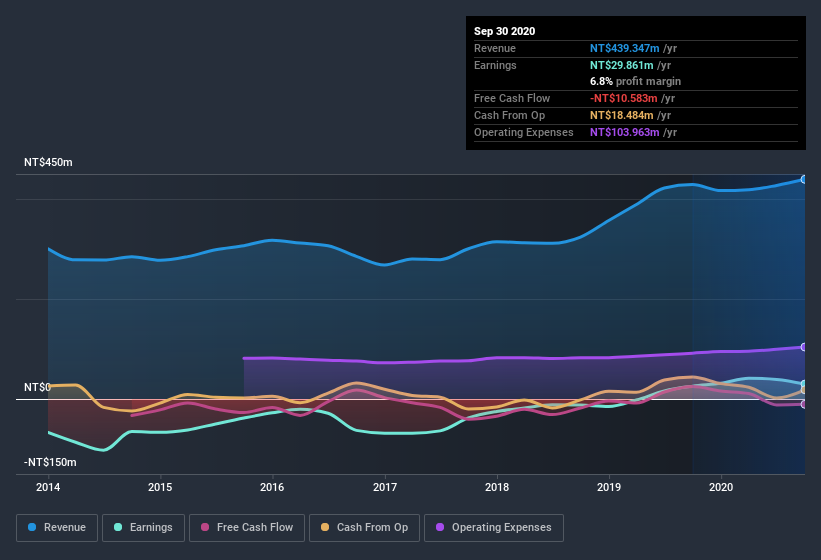Toggle the Free Cash Flow legend button
Screen dimensions: 821x560
(x=247, y=528)
